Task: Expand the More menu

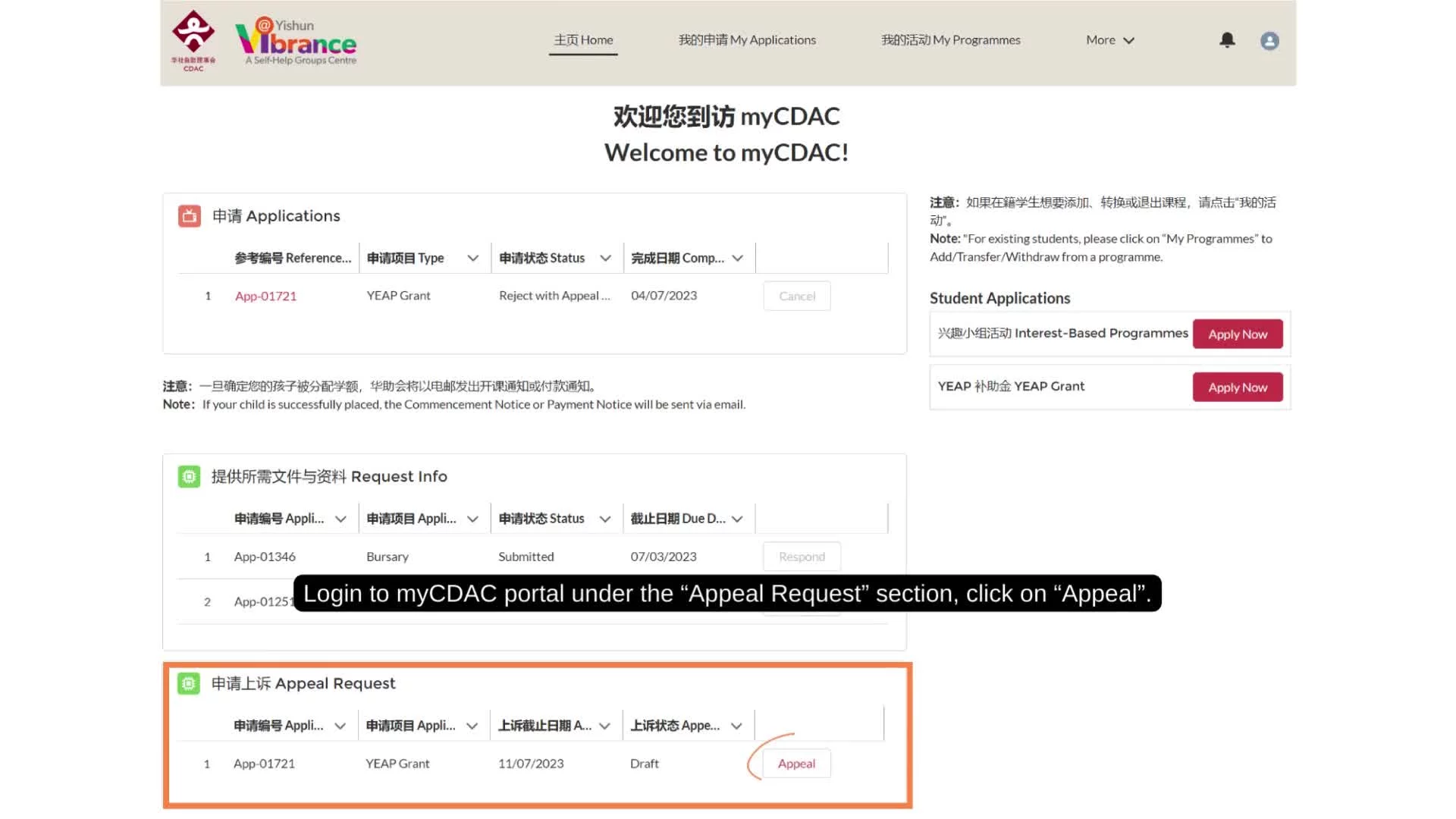Action: click(x=1110, y=40)
